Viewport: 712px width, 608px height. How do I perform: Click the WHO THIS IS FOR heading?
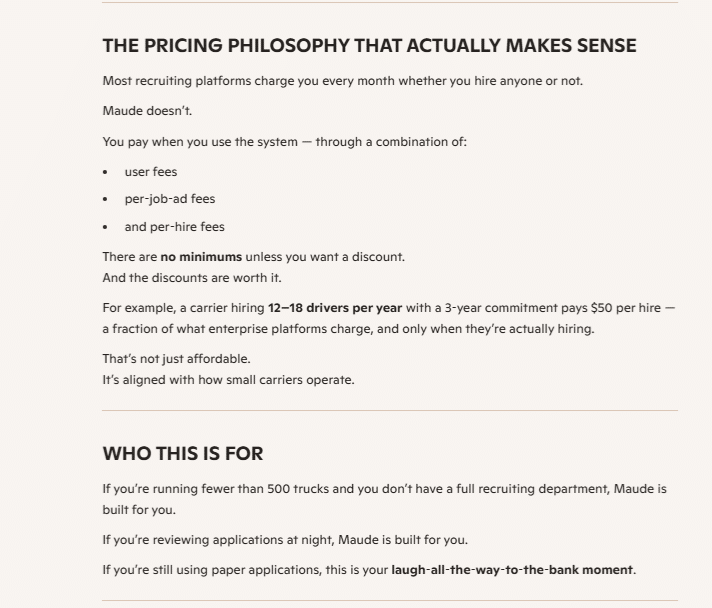[x=183, y=454]
